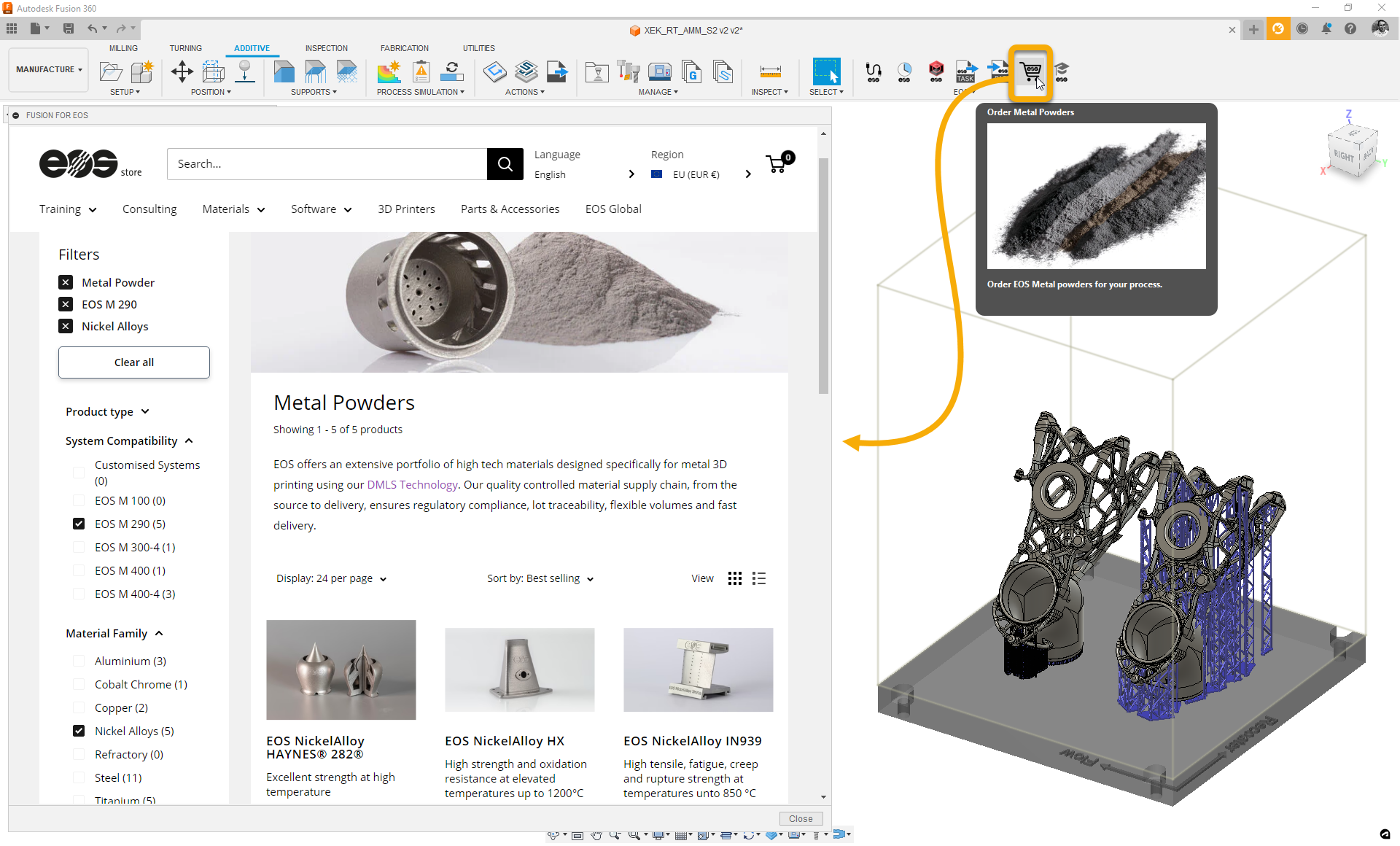Expand the Product type filter section
Screen dimensions: 1400x846
(107, 411)
